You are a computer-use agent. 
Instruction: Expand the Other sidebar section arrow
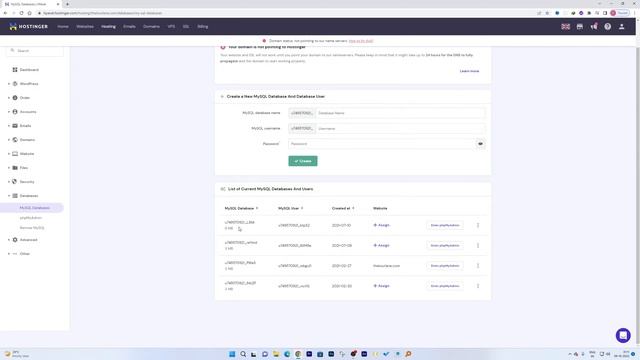[9, 254]
